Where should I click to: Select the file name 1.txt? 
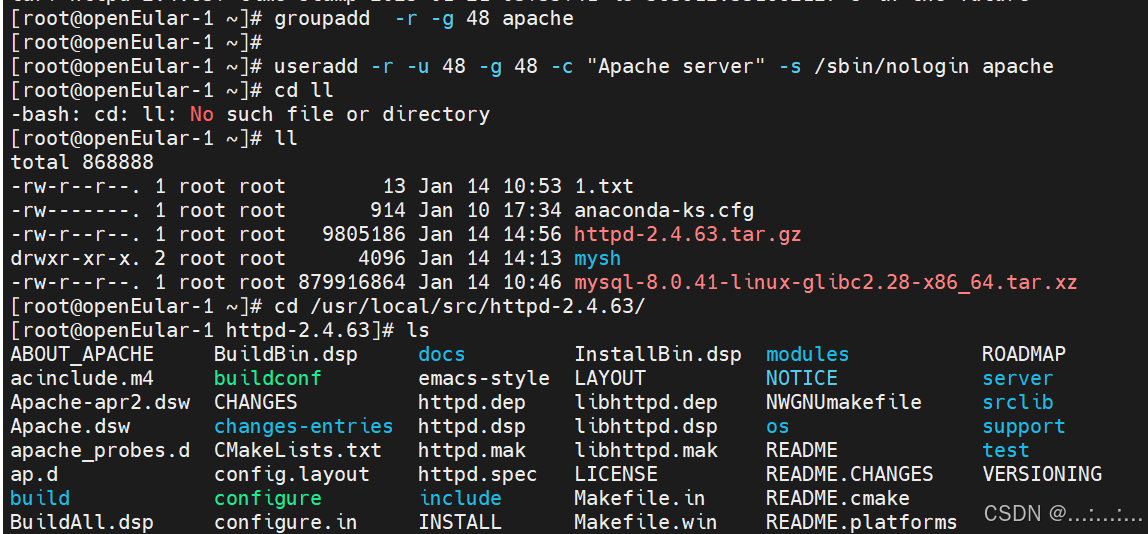(603, 186)
